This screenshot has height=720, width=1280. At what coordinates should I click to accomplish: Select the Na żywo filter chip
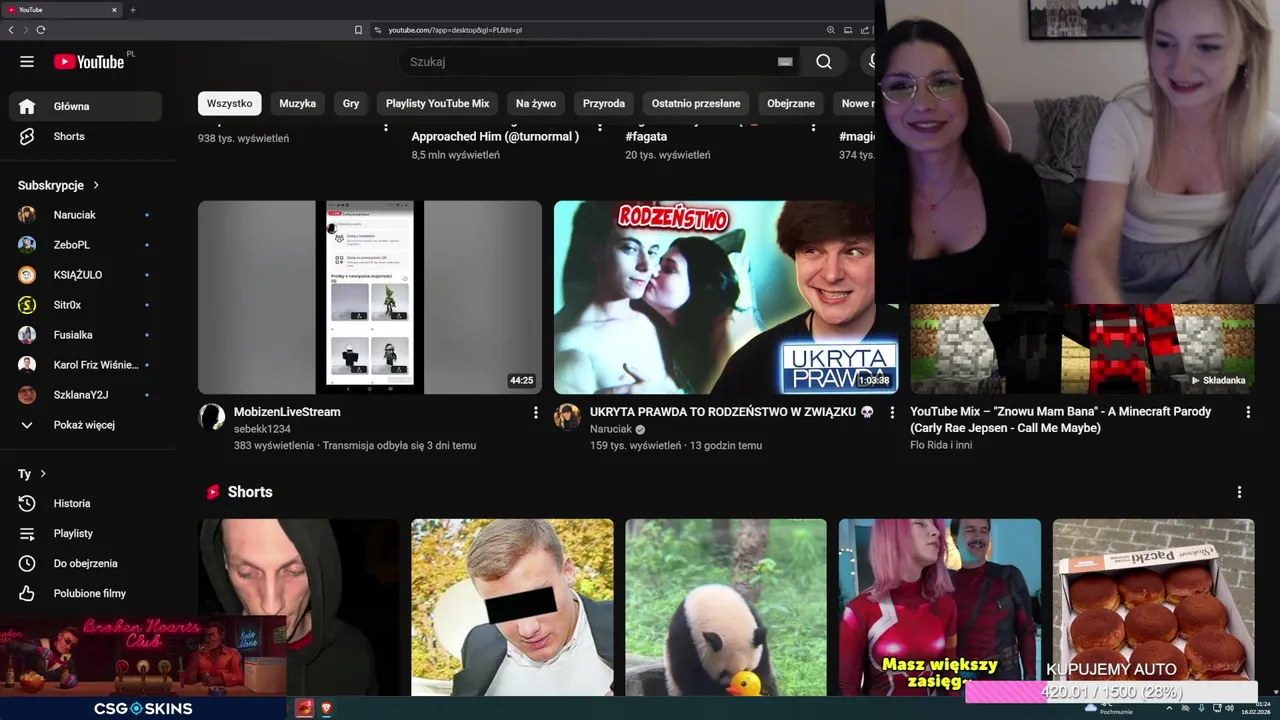tap(536, 103)
